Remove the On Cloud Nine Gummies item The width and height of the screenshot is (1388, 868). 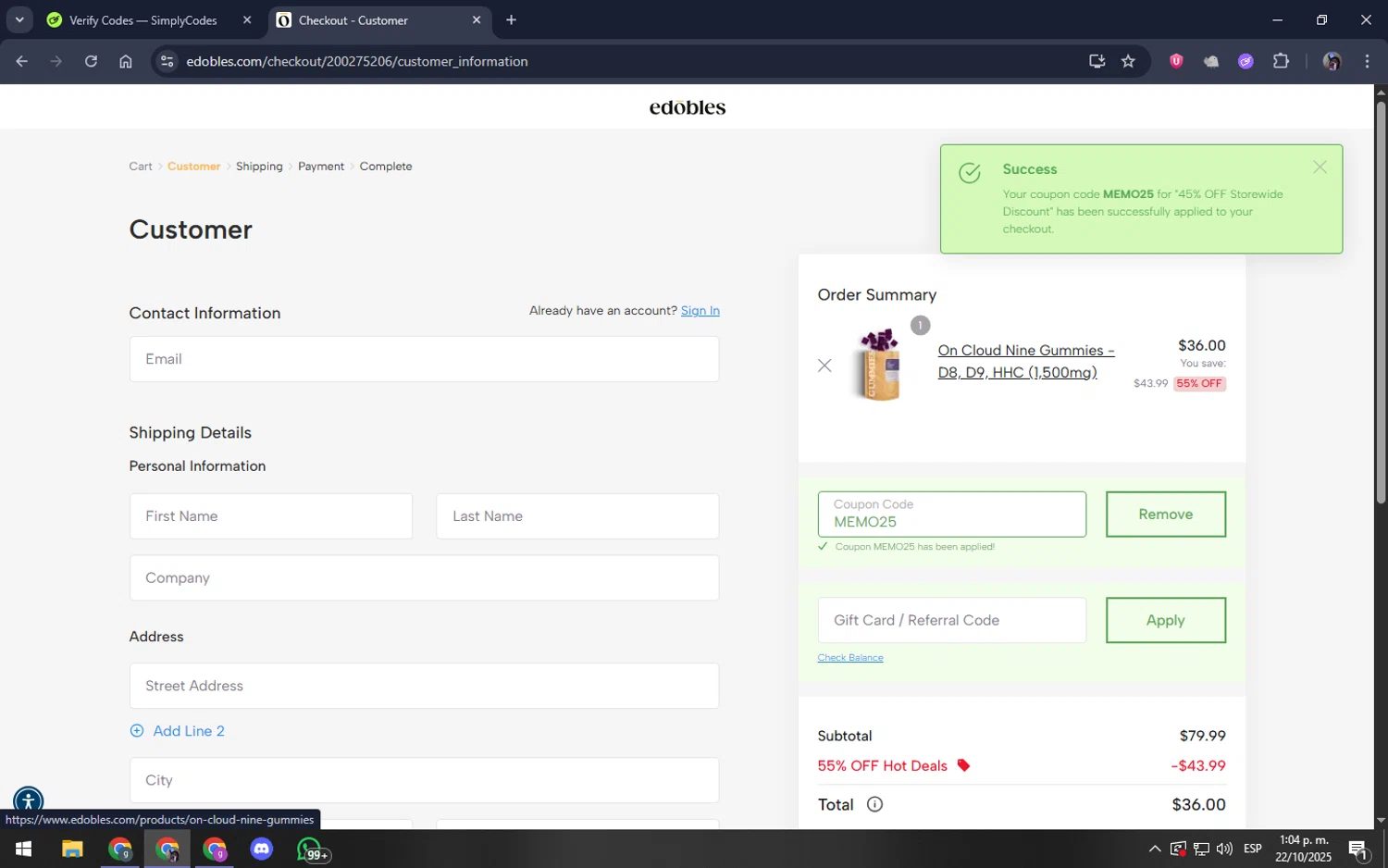pyautogui.click(x=824, y=366)
